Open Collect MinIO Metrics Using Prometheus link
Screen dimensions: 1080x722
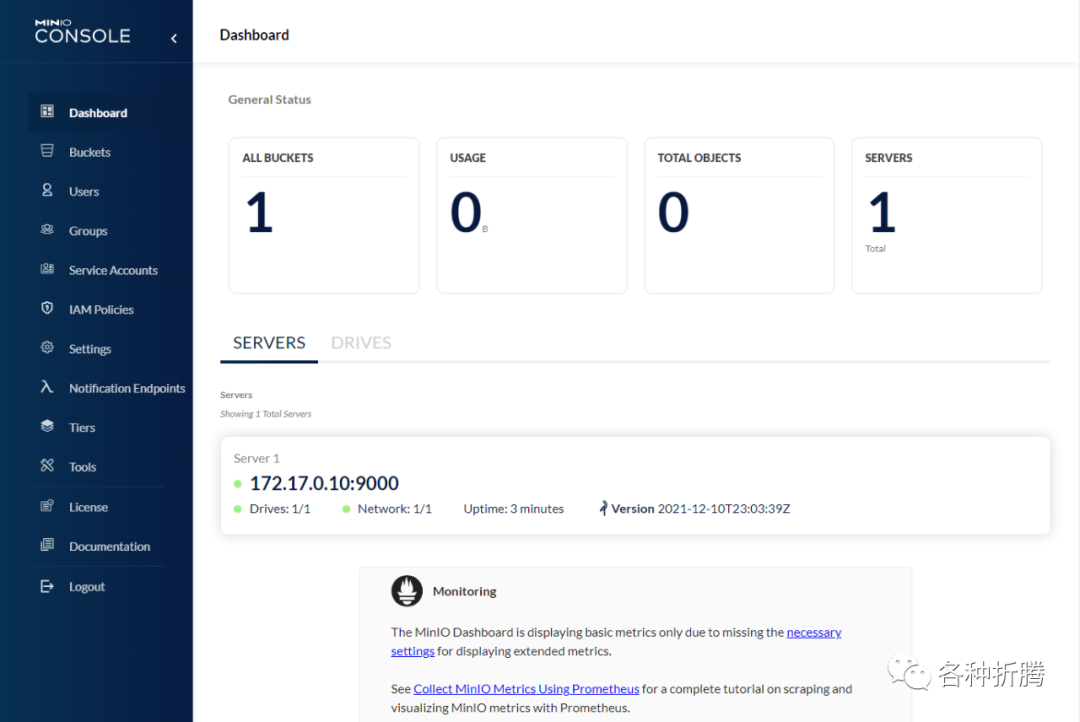pos(526,688)
